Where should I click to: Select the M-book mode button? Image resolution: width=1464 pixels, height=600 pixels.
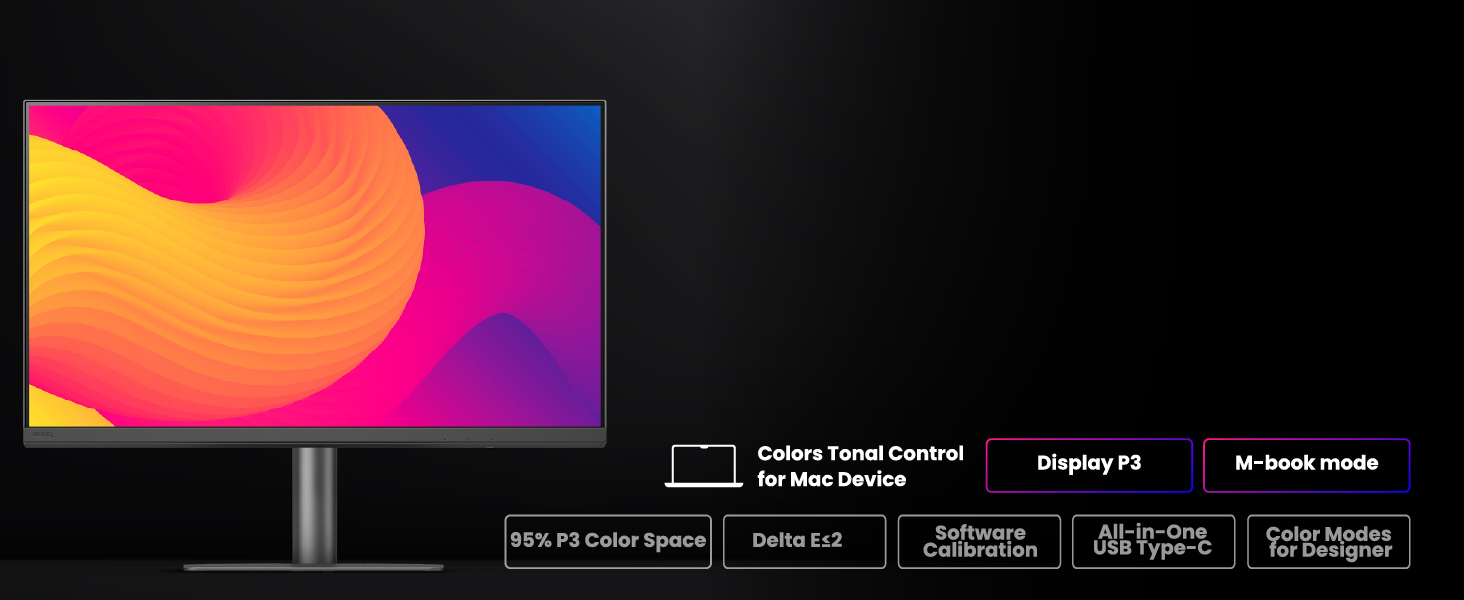[x=1306, y=465]
